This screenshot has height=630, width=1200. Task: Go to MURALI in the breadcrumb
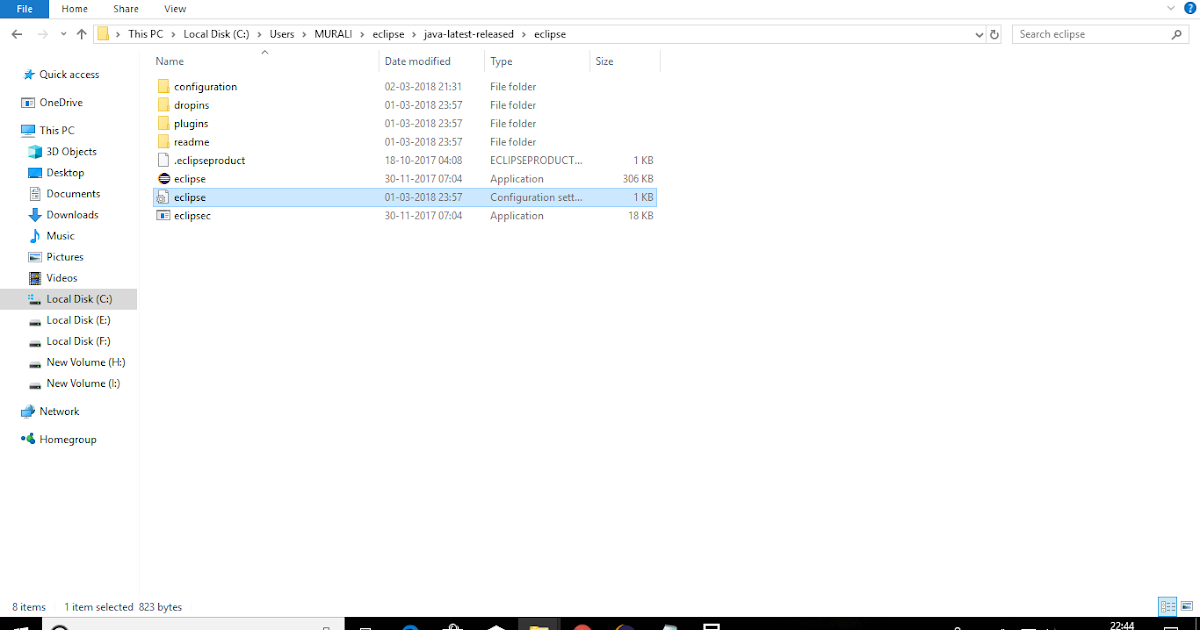[333, 34]
